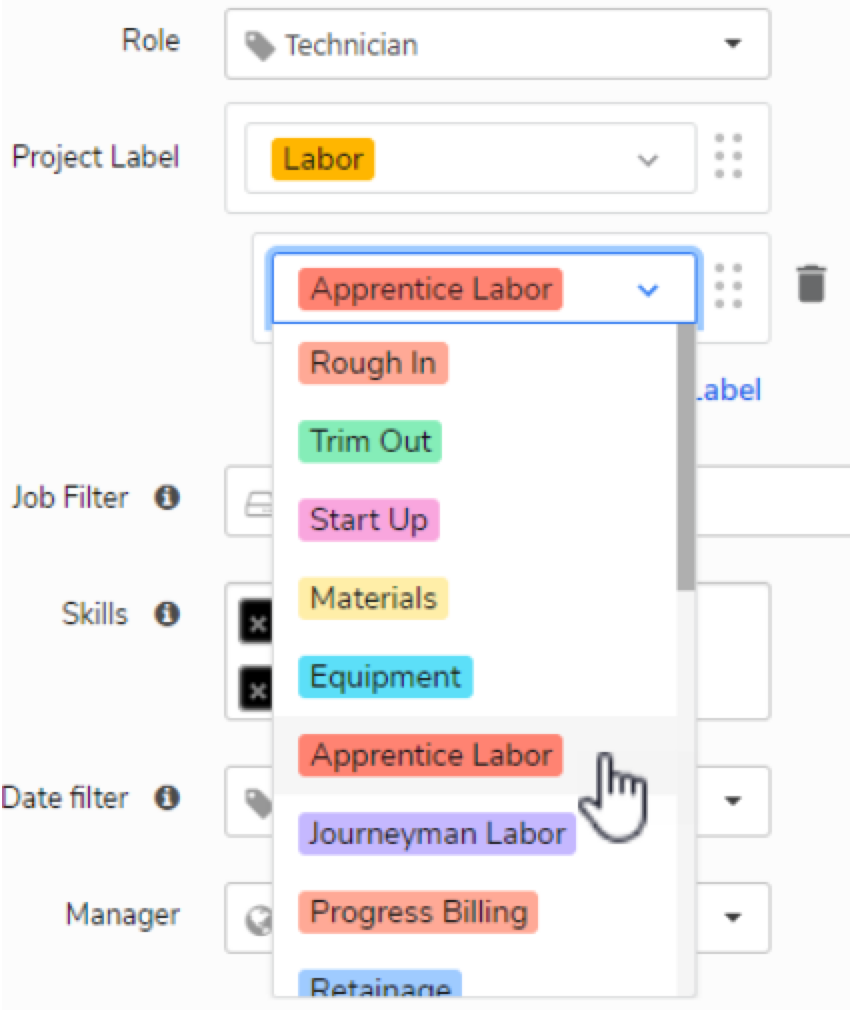Remove the second skill tag
The image size is (850, 1010).
click(x=256, y=690)
